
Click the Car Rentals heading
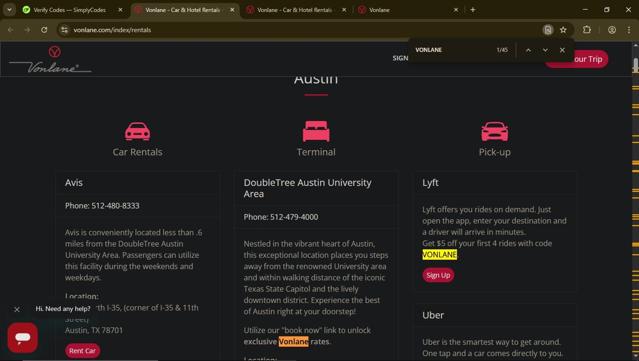coord(137,152)
